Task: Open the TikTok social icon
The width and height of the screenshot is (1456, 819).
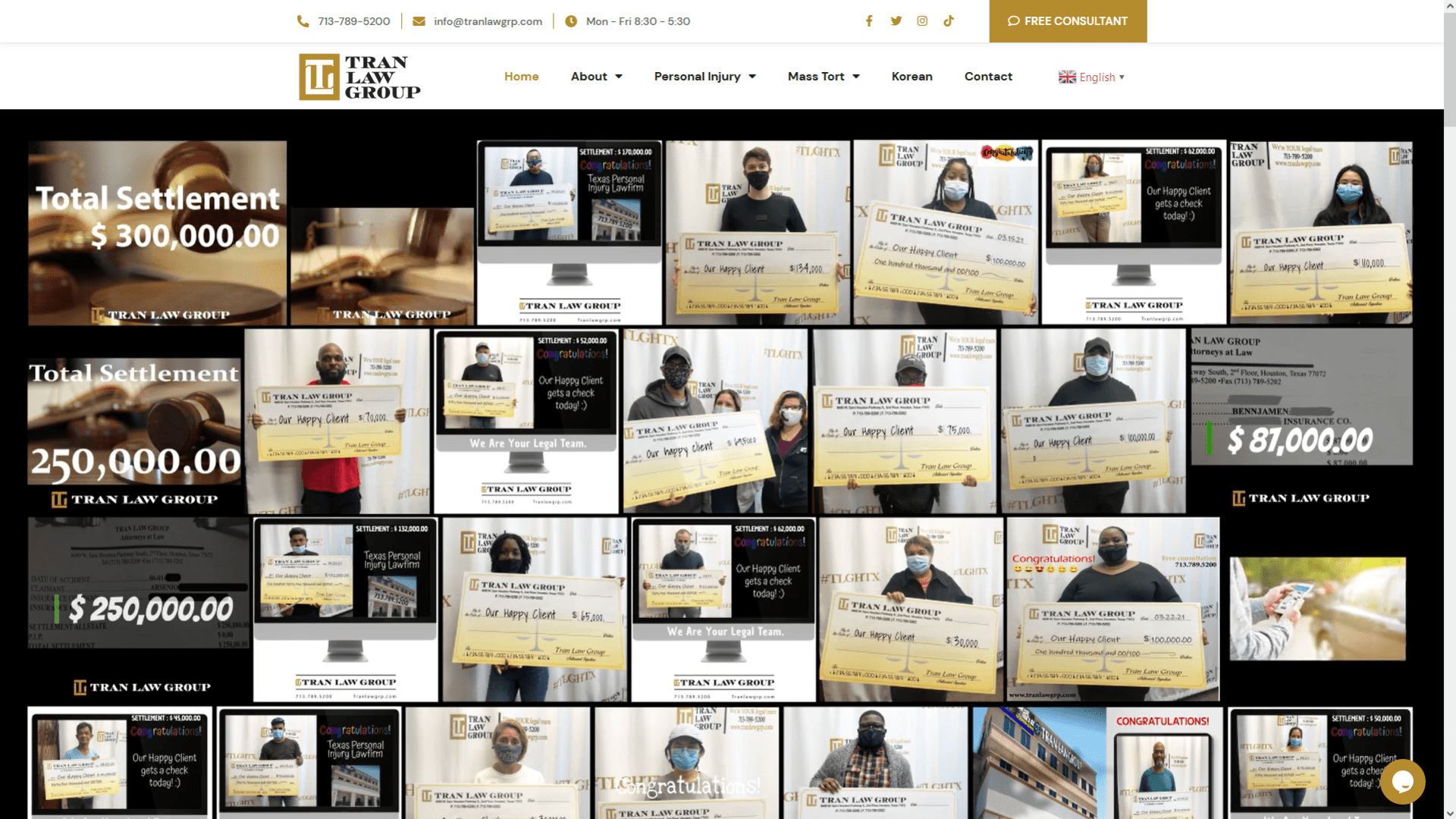Action: point(949,21)
